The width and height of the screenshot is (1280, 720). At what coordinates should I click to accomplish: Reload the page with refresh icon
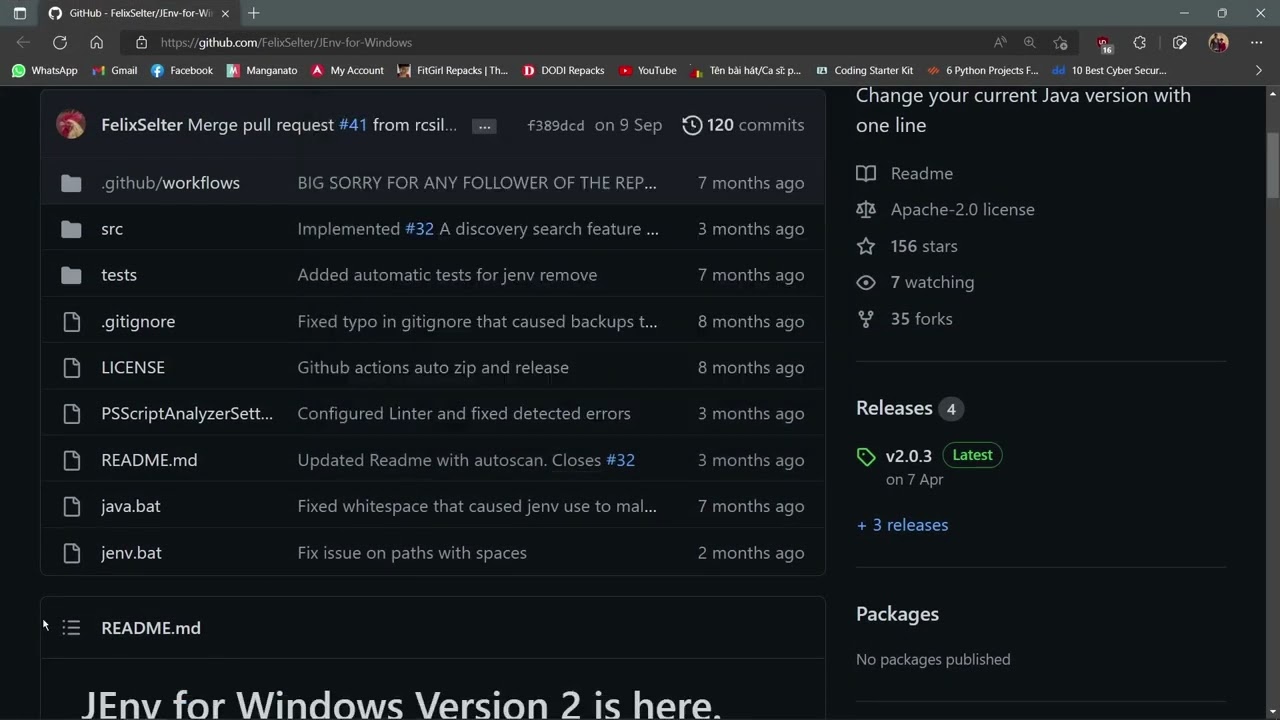tap(60, 42)
